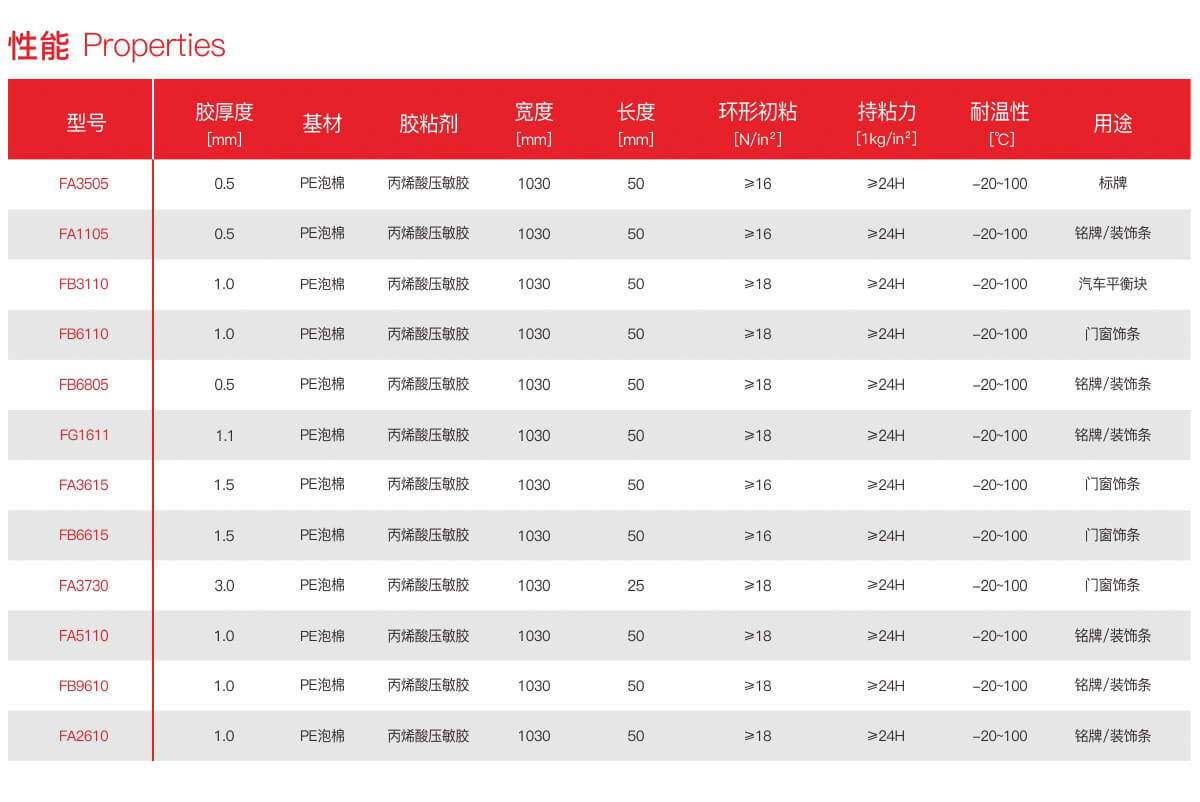Click the 型号 column header

pyautogui.click(x=86, y=123)
